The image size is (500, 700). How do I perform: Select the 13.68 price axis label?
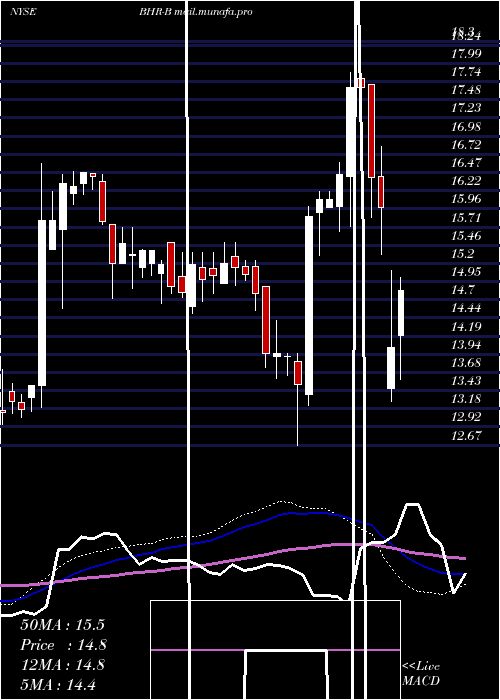pos(466,362)
